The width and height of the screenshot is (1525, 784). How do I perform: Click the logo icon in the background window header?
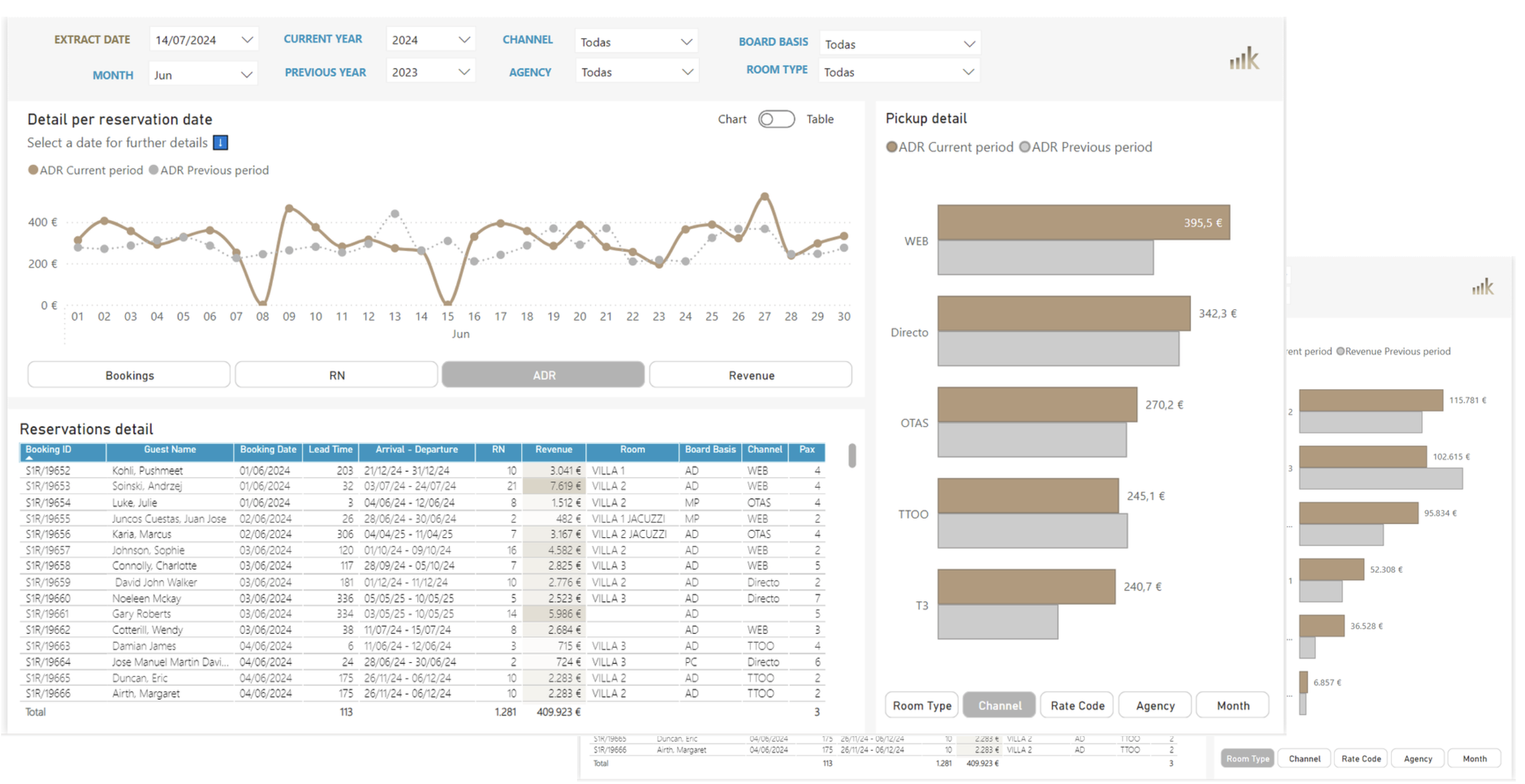1483,287
